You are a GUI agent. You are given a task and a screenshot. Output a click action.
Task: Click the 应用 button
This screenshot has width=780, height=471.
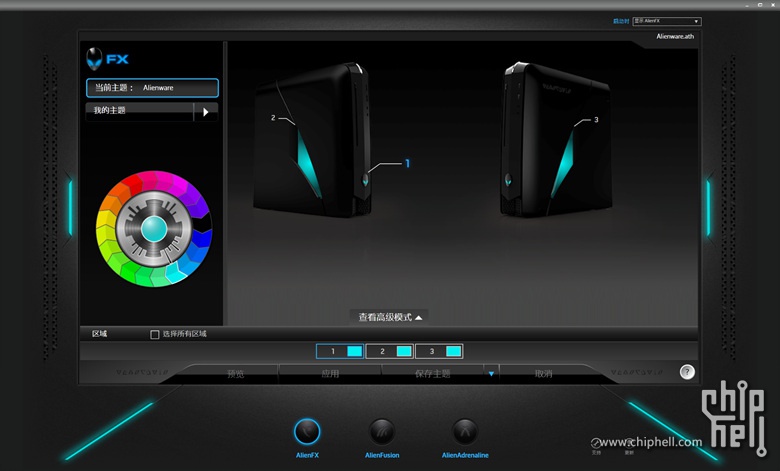(x=330, y=374)
